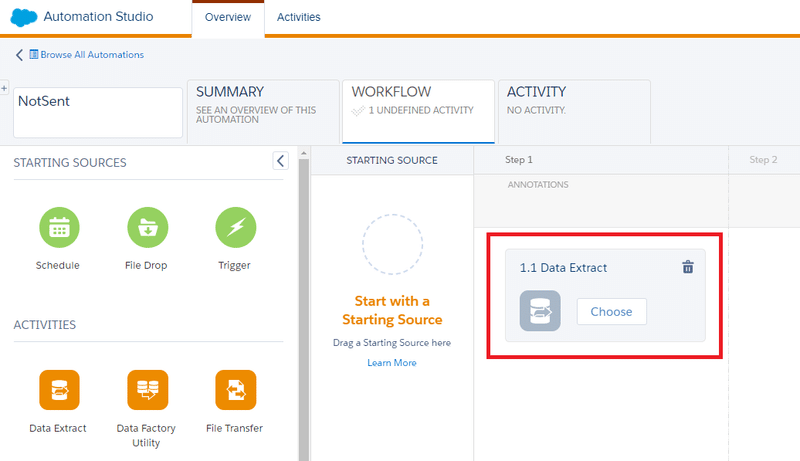Switch to the Activities tab
Viewport: 800px width, 461px height.
(298, 17)
